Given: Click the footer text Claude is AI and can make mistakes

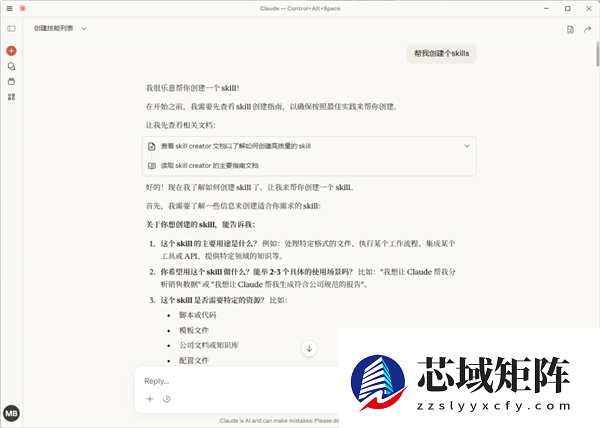Looking at the screenshot, I should [266, 421].
